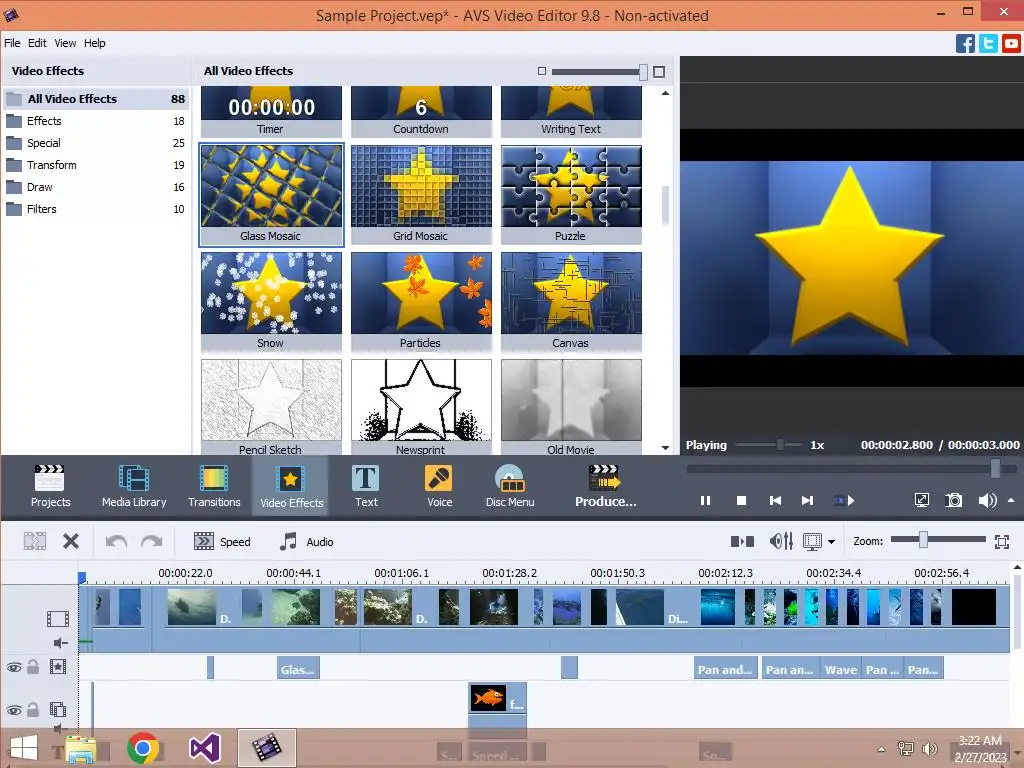Open the File menu
The width and height of the screenshot is (1024, 768).
[12, 43]
